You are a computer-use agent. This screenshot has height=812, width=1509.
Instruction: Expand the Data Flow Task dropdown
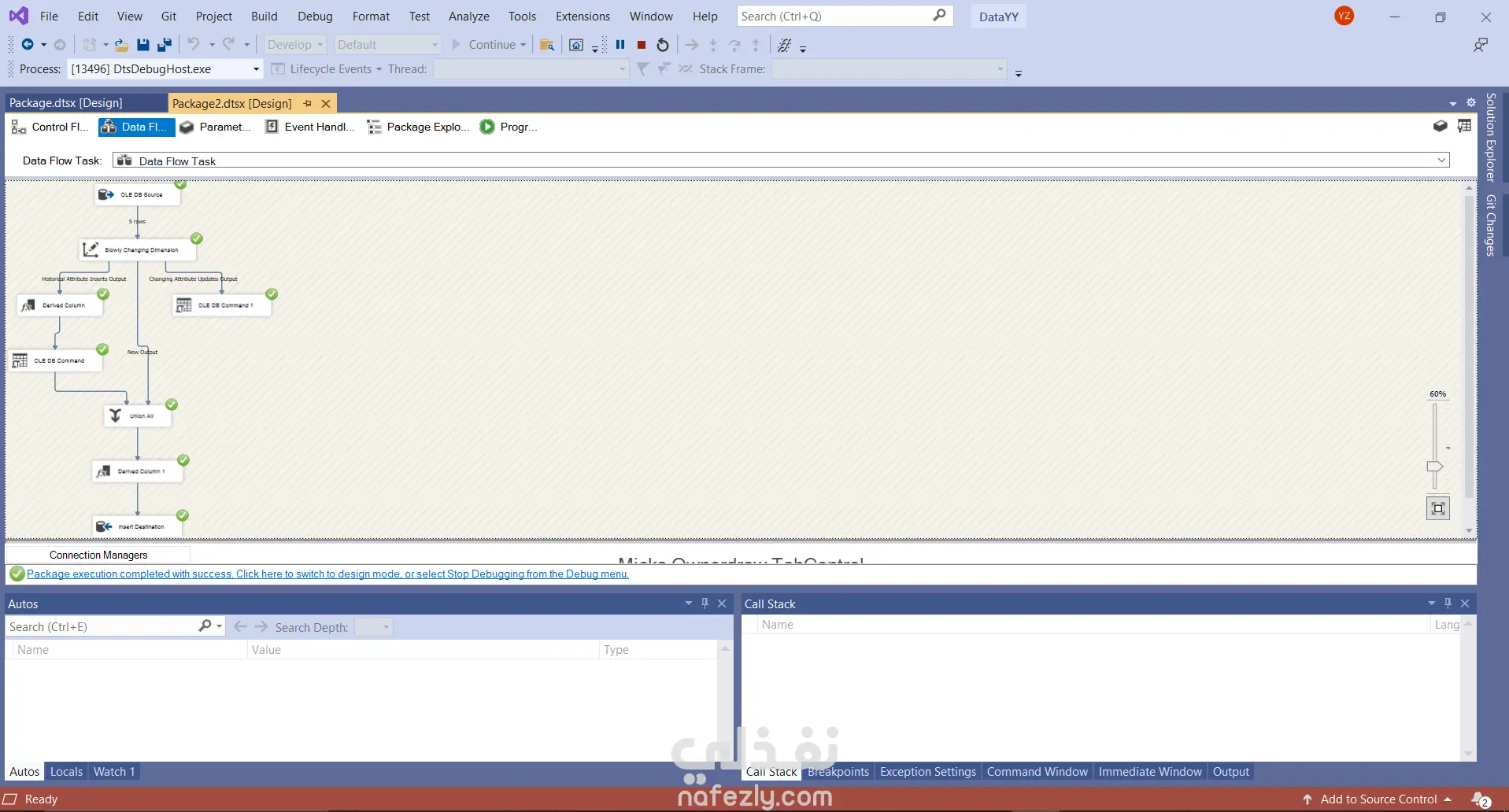(x=1441, y=161)
